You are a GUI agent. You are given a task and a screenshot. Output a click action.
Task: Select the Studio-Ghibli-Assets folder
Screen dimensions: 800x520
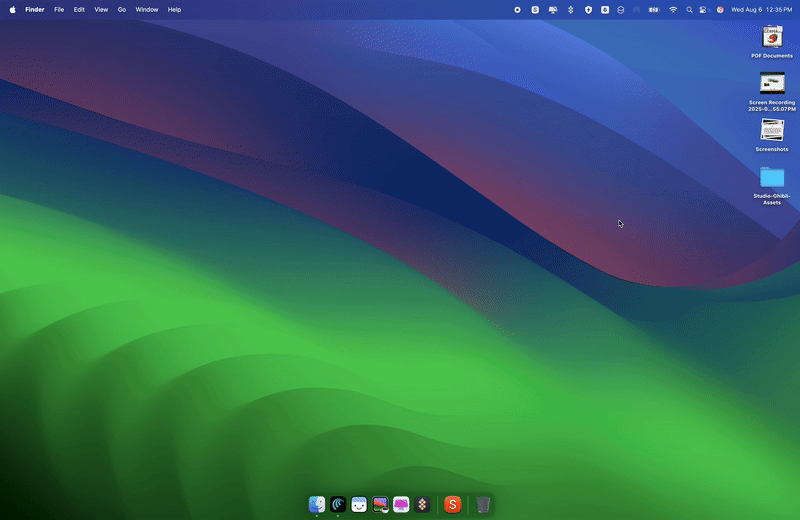pyautogui.click(x=772, y=178)
